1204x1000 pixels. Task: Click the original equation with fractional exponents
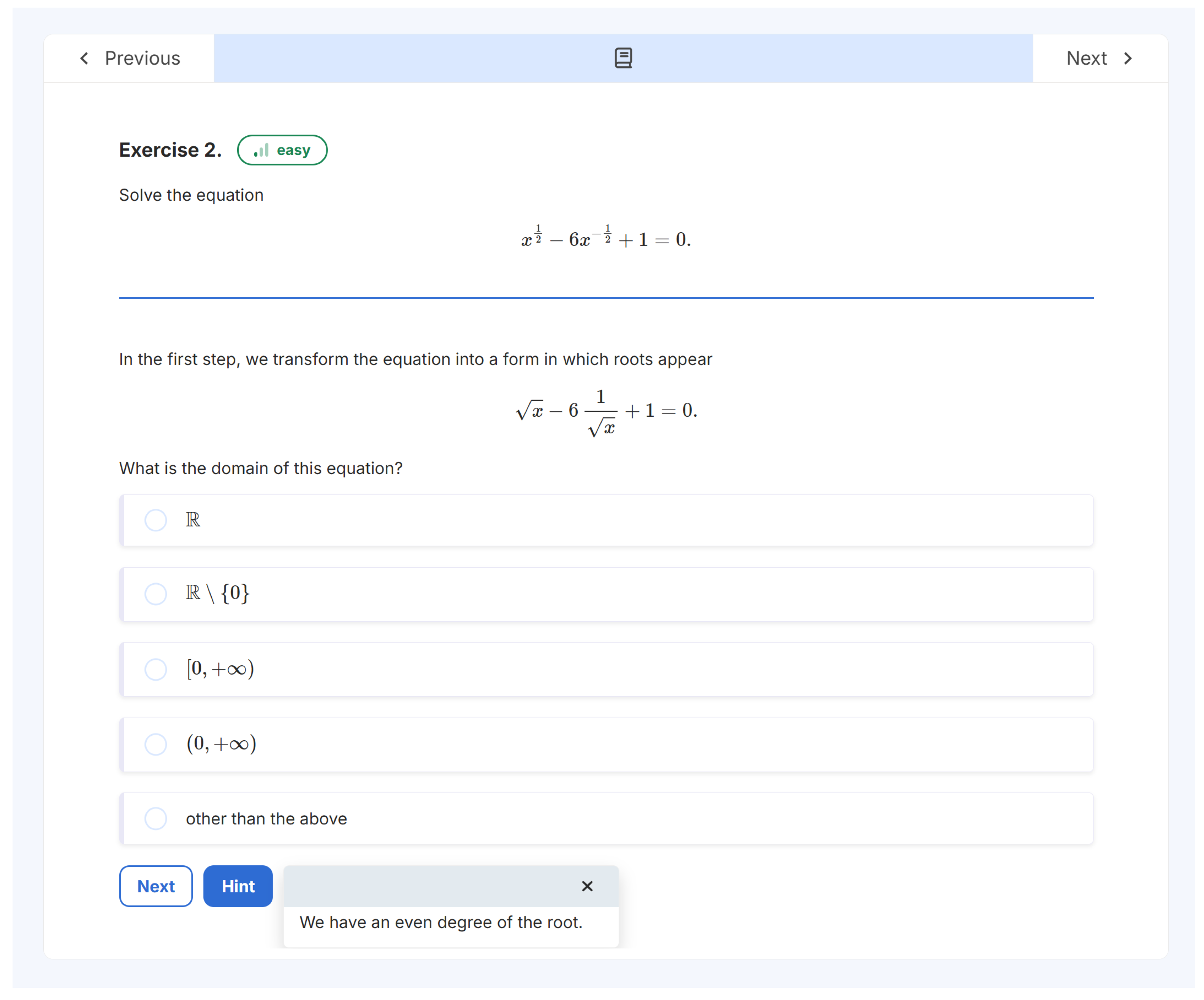pos(605,238)
